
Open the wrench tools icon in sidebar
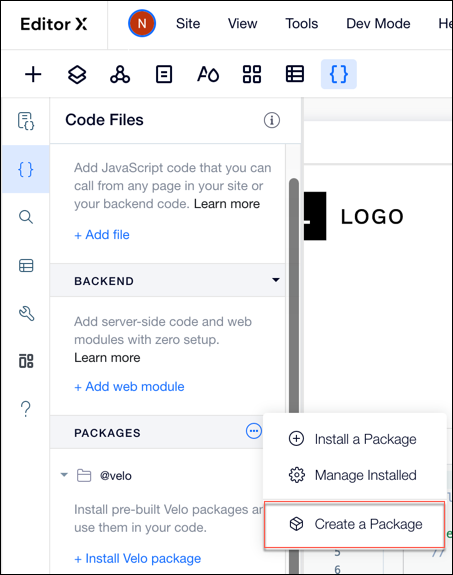pos(26,314)
